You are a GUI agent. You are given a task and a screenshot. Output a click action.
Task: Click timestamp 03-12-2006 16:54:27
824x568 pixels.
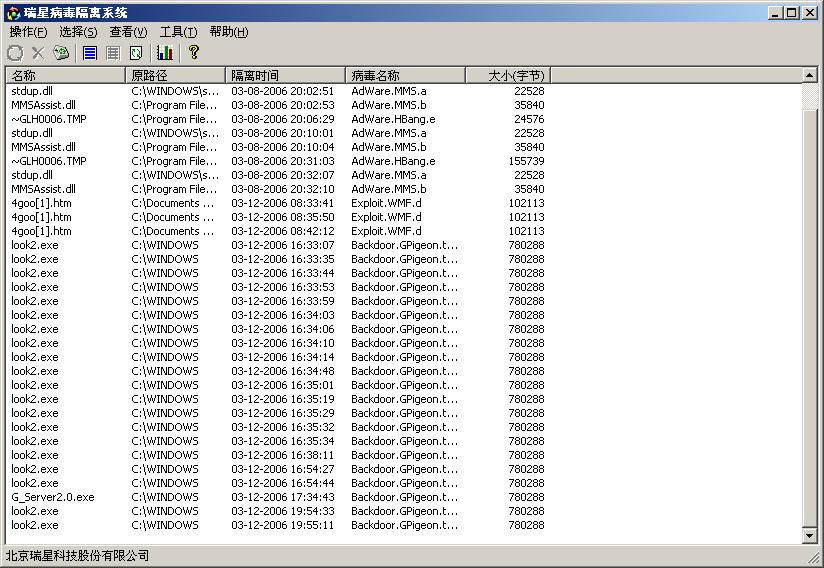283,469
